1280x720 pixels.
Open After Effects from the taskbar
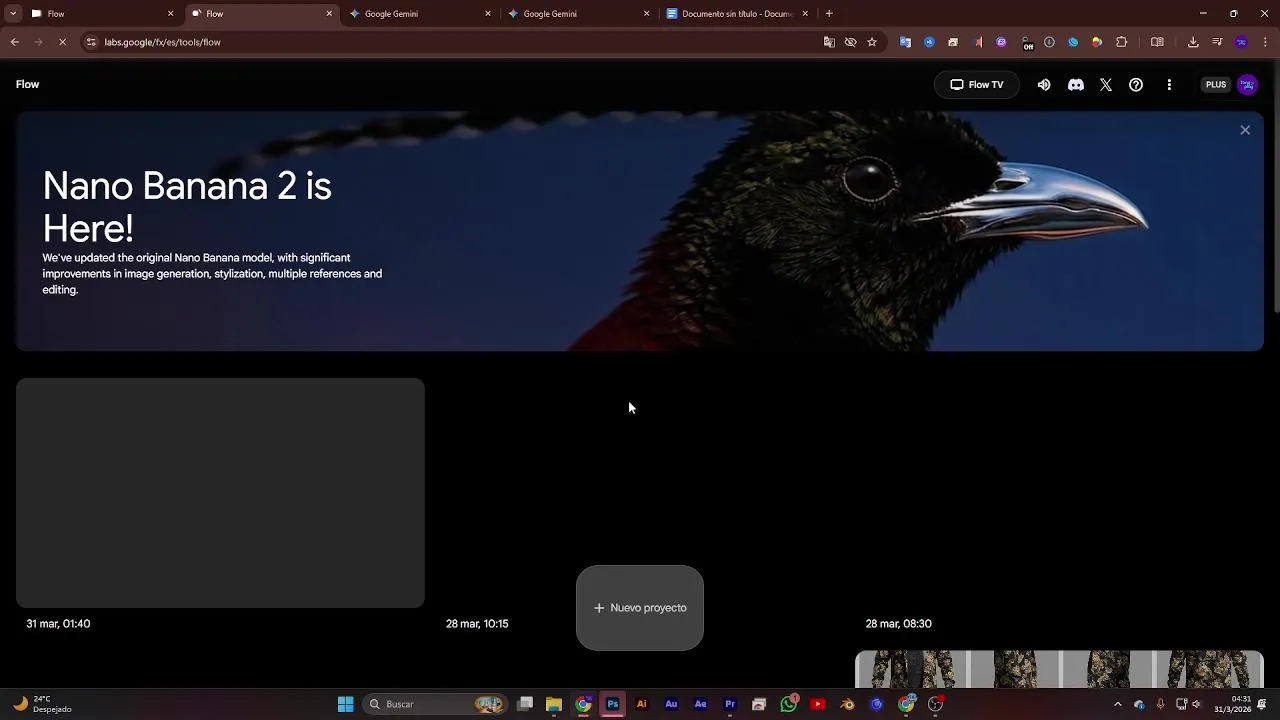point(701,704)
